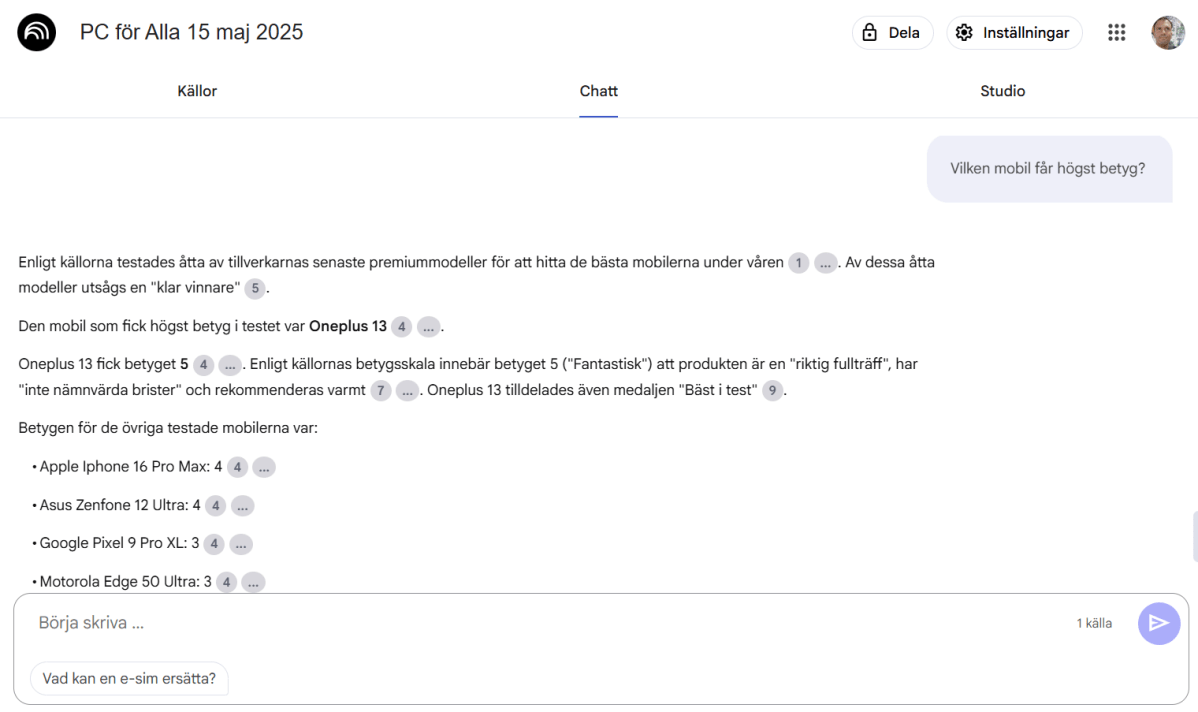The height and width of the screenshot is (712, 1198).
Task: Open the Google apps grid
Action: [x=1117, y=33]
